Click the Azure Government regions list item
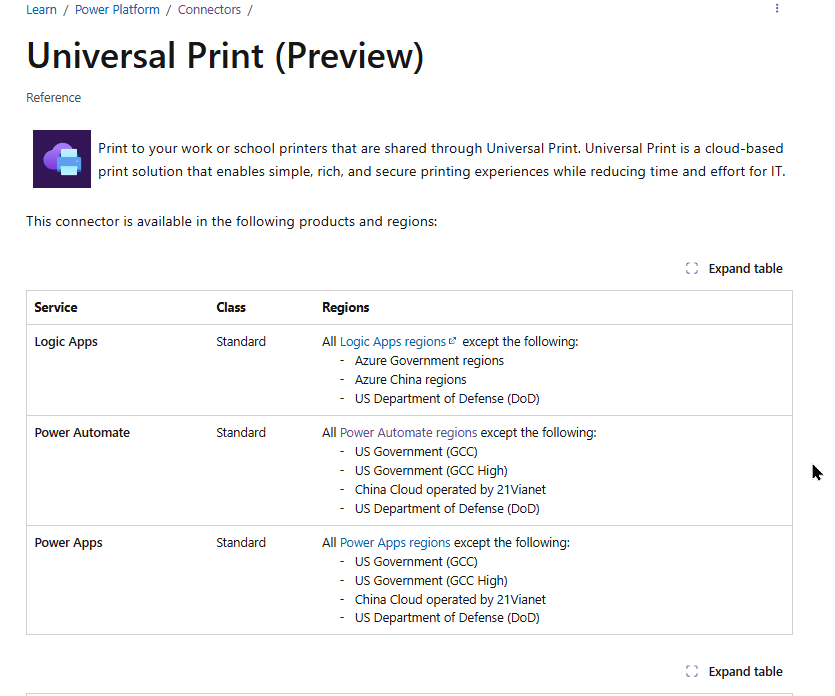 [429, 361]
